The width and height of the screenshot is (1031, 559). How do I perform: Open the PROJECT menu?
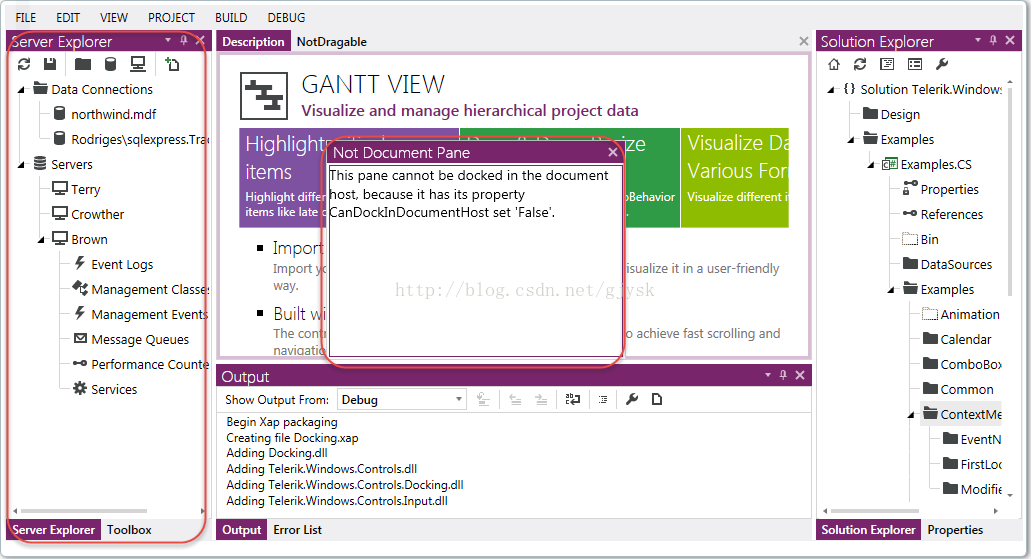pyautogui.click(x=172, y=18)
